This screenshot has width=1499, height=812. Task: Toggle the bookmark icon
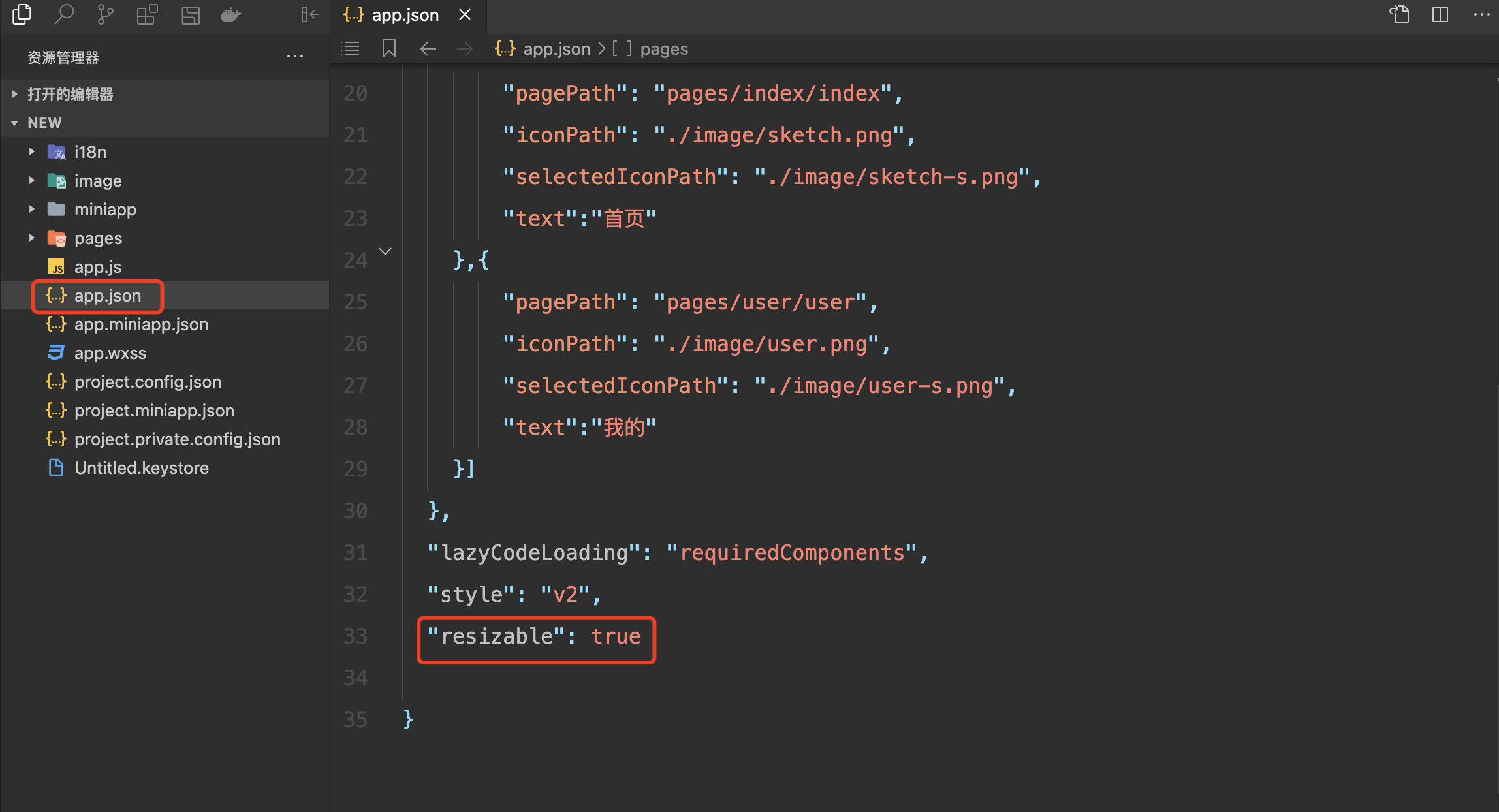[389, 48]
